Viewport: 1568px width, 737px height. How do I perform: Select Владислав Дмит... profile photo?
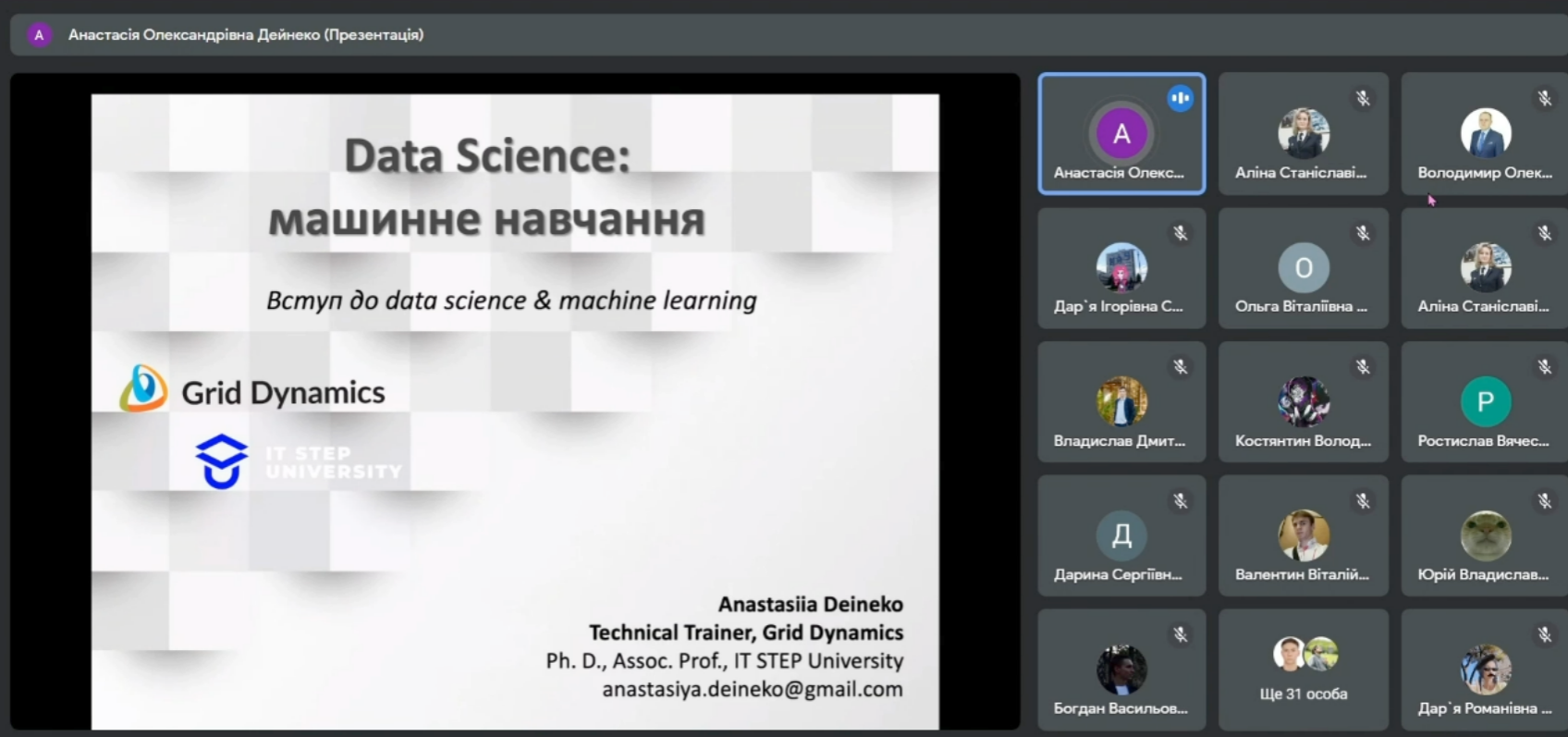(1121, 401)
